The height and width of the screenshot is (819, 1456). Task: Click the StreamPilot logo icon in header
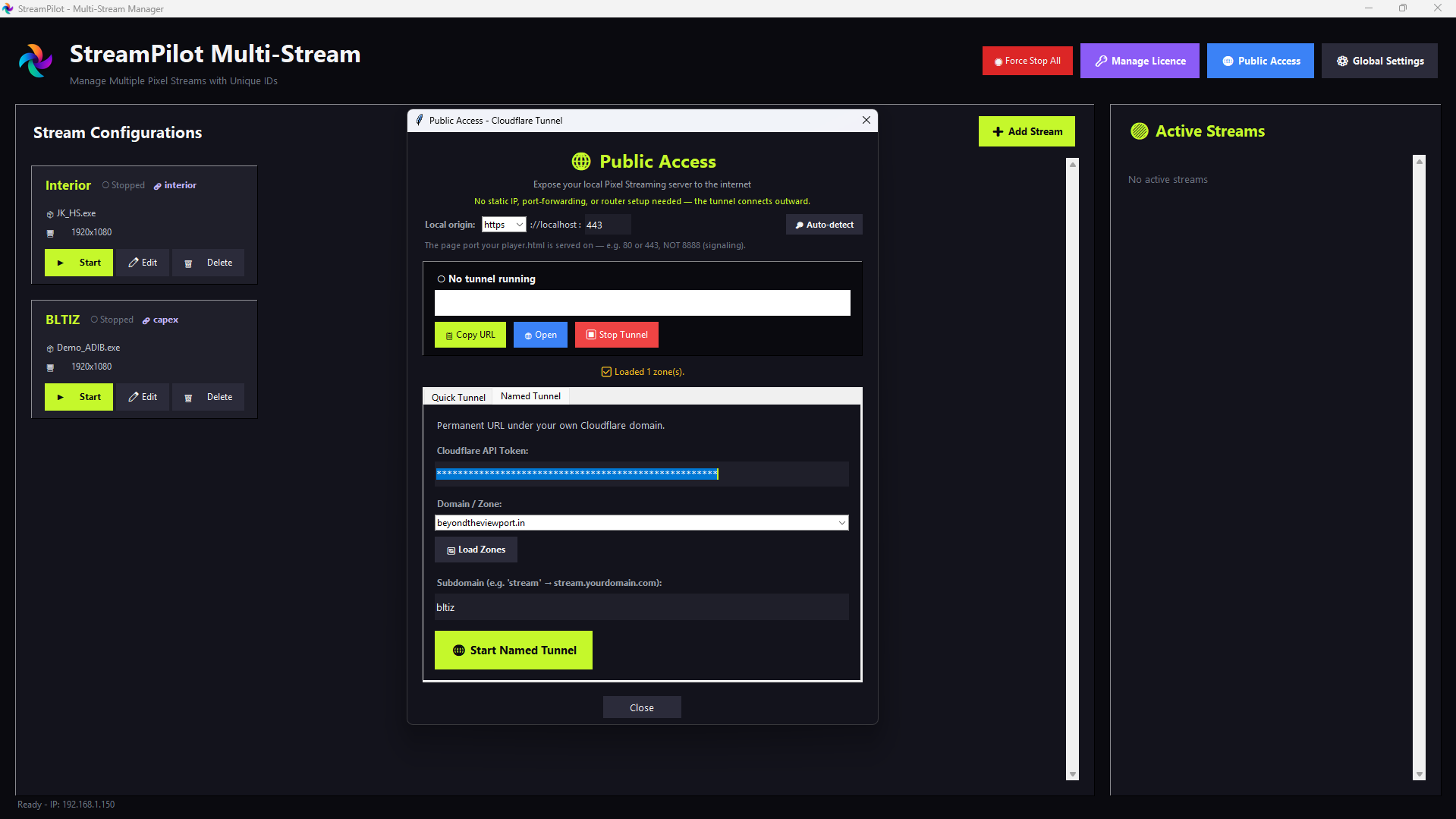coord(36,61)
